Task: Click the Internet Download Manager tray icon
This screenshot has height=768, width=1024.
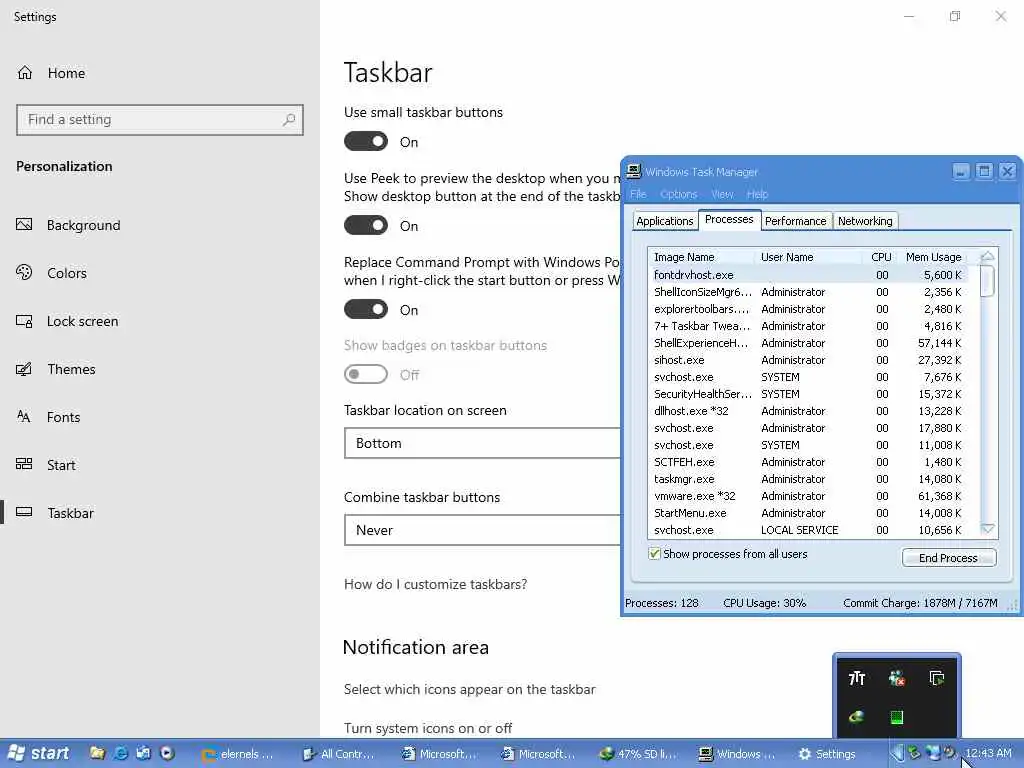Action: (x=857, y=717)
